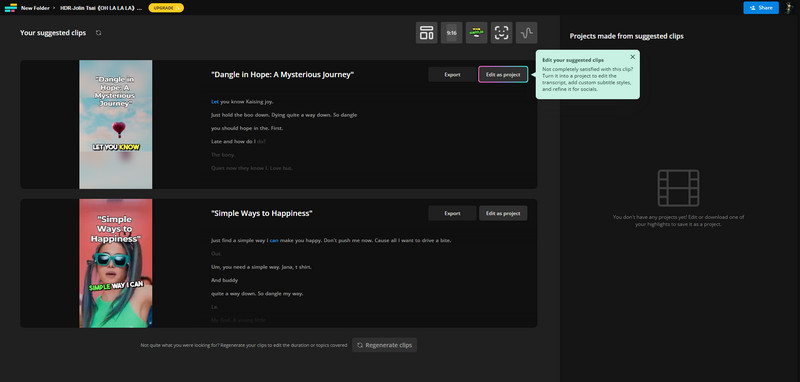Screen dimensions: 800x382
Task: Select the Dangle in Hope video thumbnail
Action: click(x=116, y=124)
